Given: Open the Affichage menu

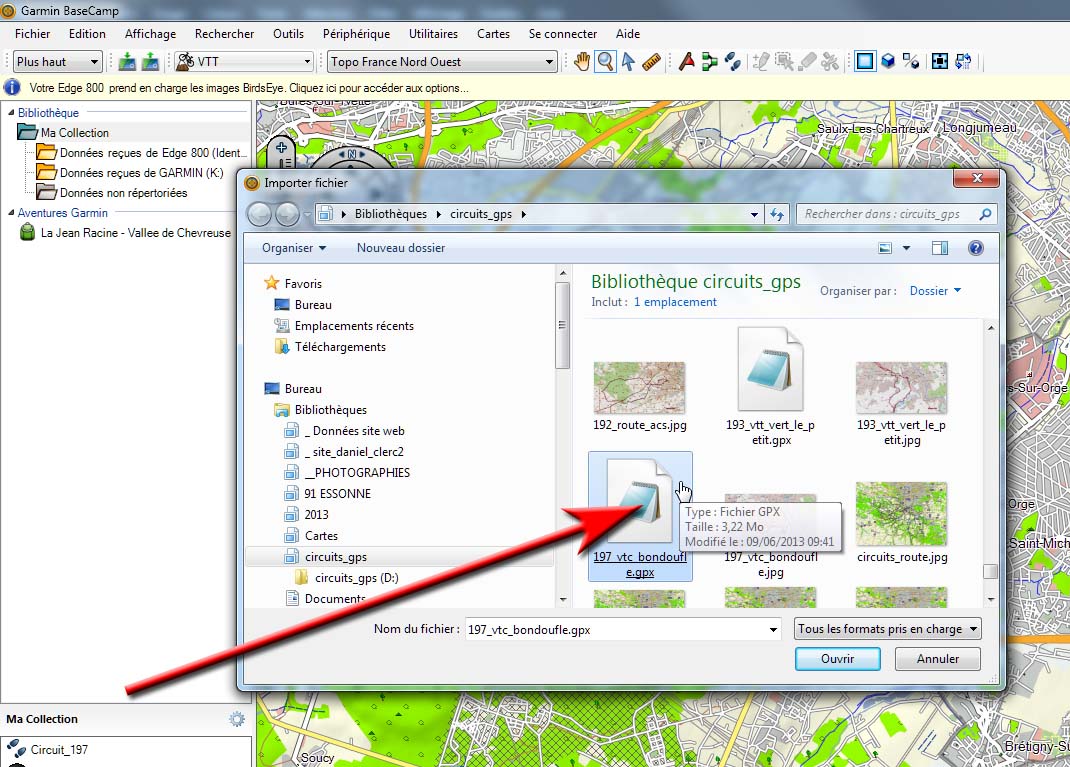Looking at the screenshot, I should [x=150, y=33].
